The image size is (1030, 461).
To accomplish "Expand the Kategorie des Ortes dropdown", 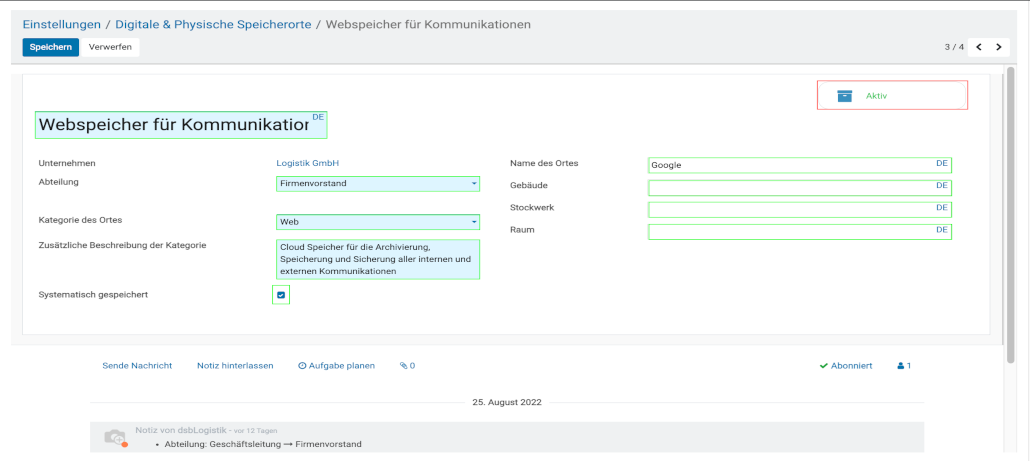I will point(378,222).
